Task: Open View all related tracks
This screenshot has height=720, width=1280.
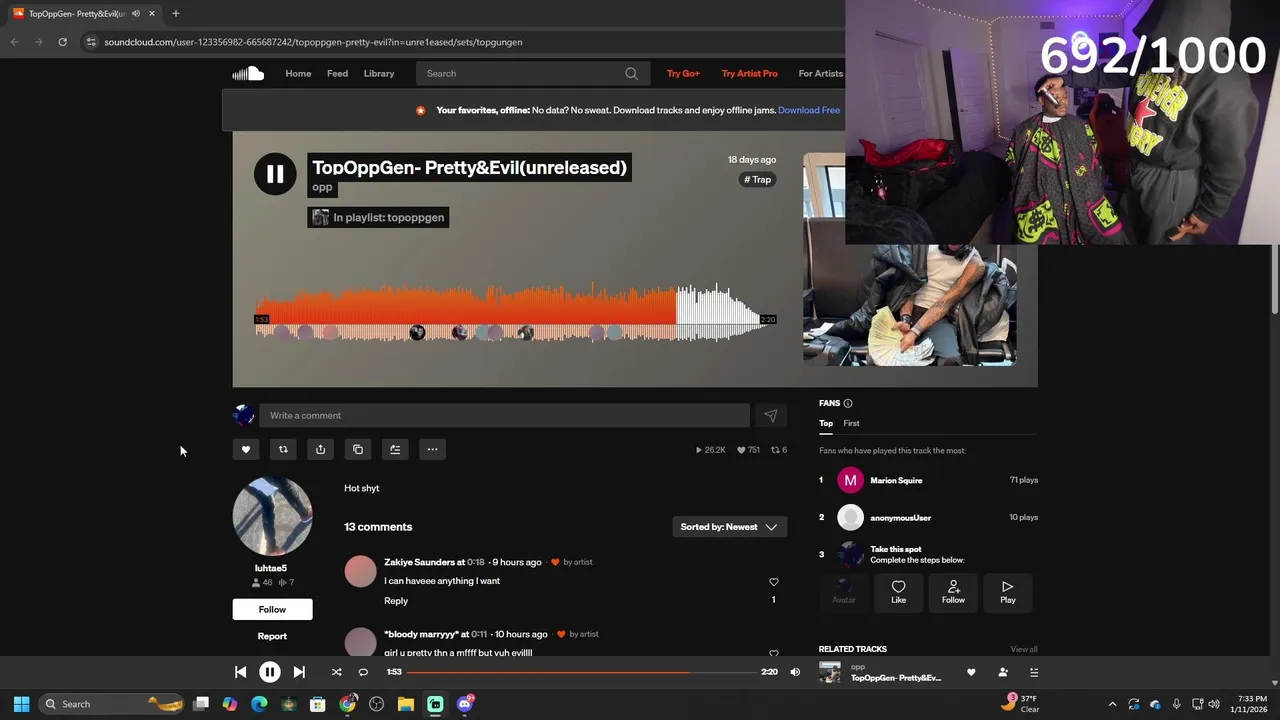Action: point(1024,649)
